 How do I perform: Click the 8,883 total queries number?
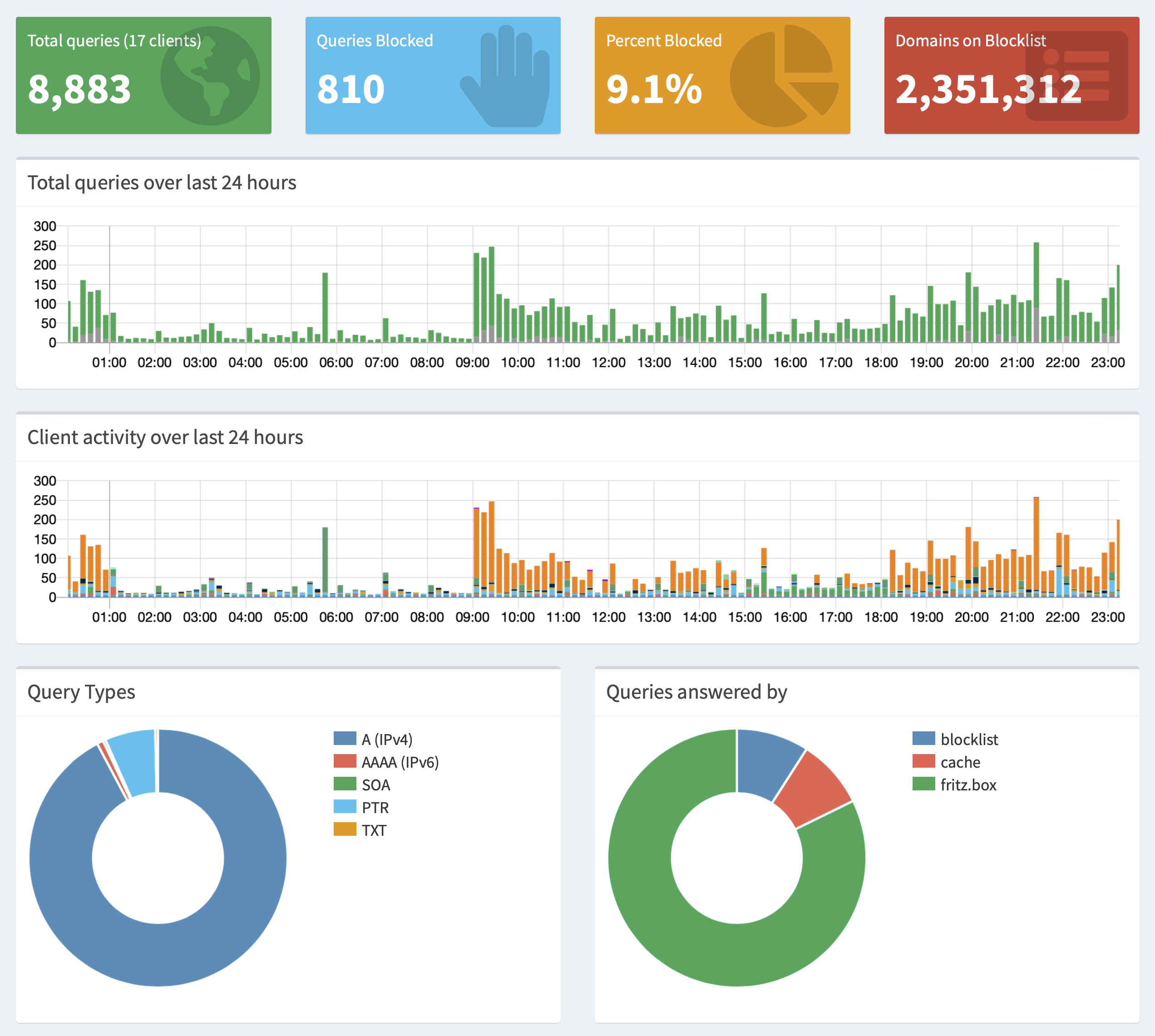[x=79, y=89]
